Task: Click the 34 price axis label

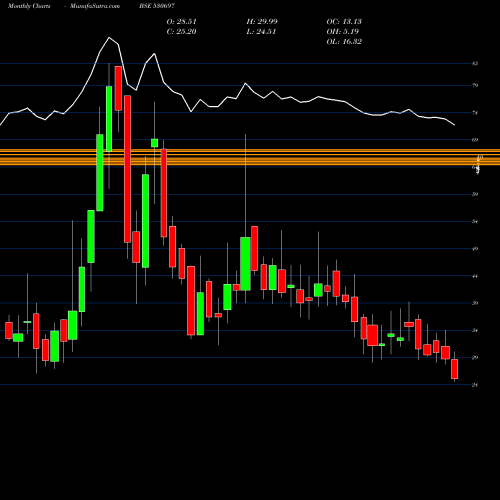Action: click(475, 331)
